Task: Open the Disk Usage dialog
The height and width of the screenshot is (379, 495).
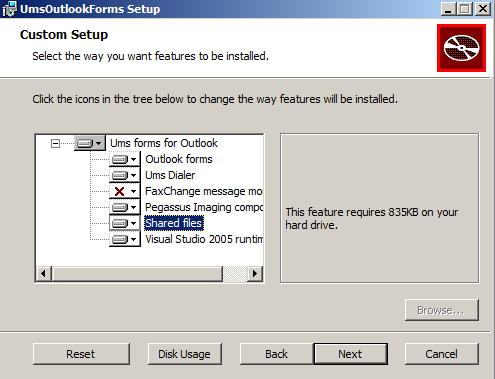Action: click(184, 354)
